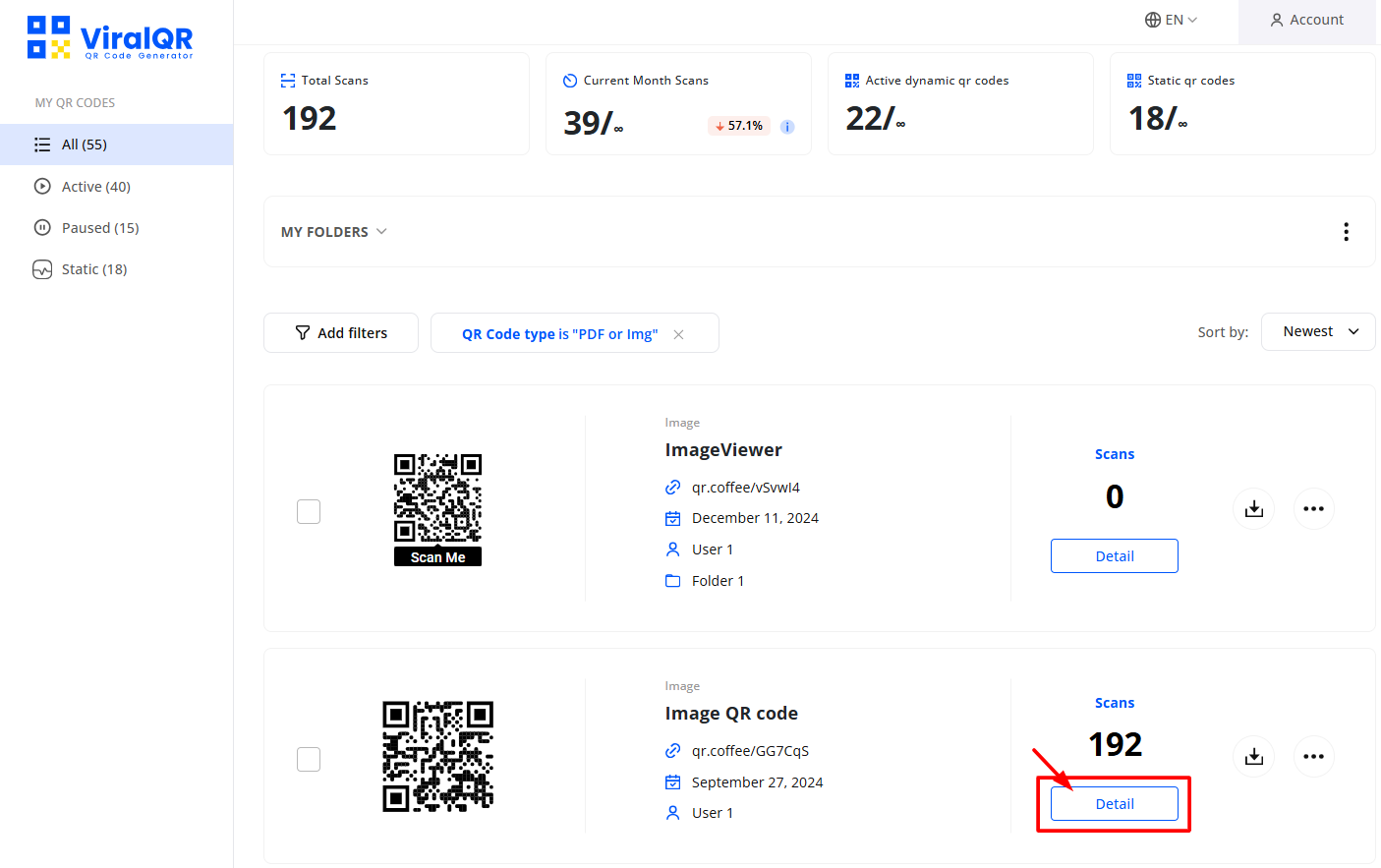This screenshot has height=868, width=1381.
Task: Click the folder icon beside Folder 1
Action: point(672,581)
